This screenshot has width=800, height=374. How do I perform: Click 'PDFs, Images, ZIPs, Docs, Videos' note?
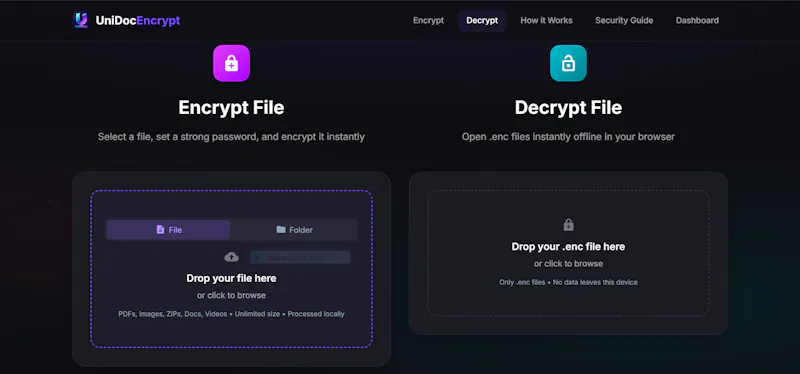[231, 314]
